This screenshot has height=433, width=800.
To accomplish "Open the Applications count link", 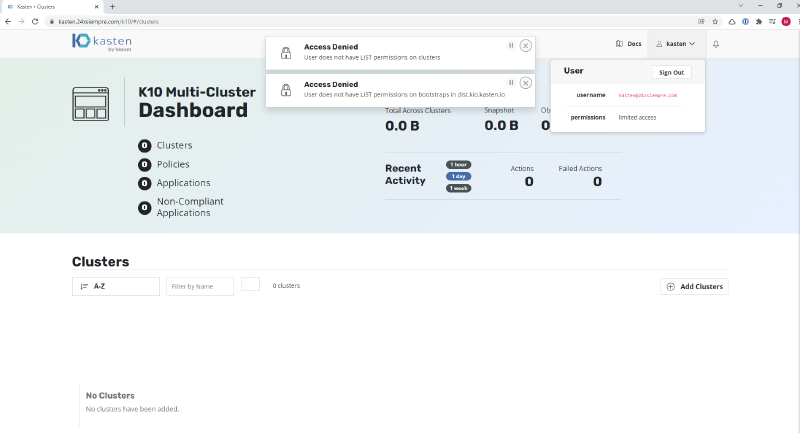I will (x=174, y=183).
